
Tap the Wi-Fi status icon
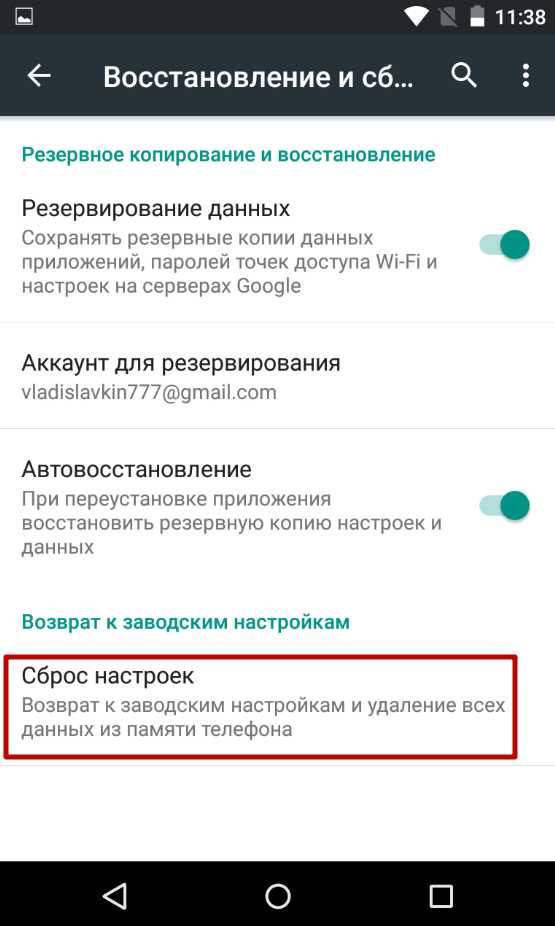point(417,17)
